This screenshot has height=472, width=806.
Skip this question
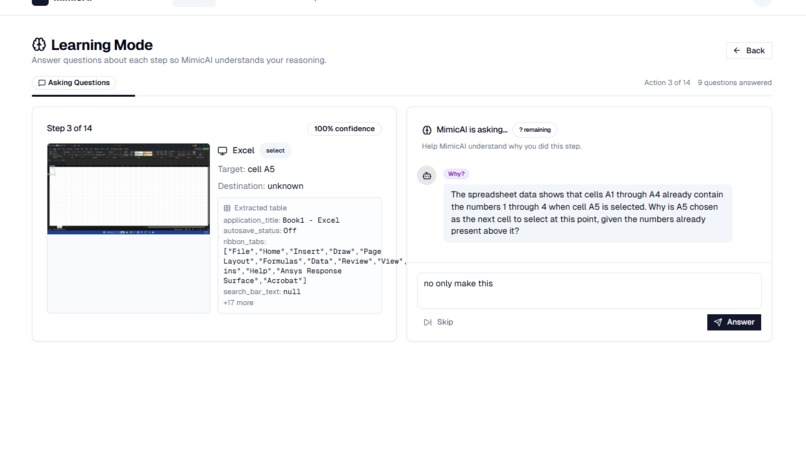pyautogui.click(x=438, y=322)
